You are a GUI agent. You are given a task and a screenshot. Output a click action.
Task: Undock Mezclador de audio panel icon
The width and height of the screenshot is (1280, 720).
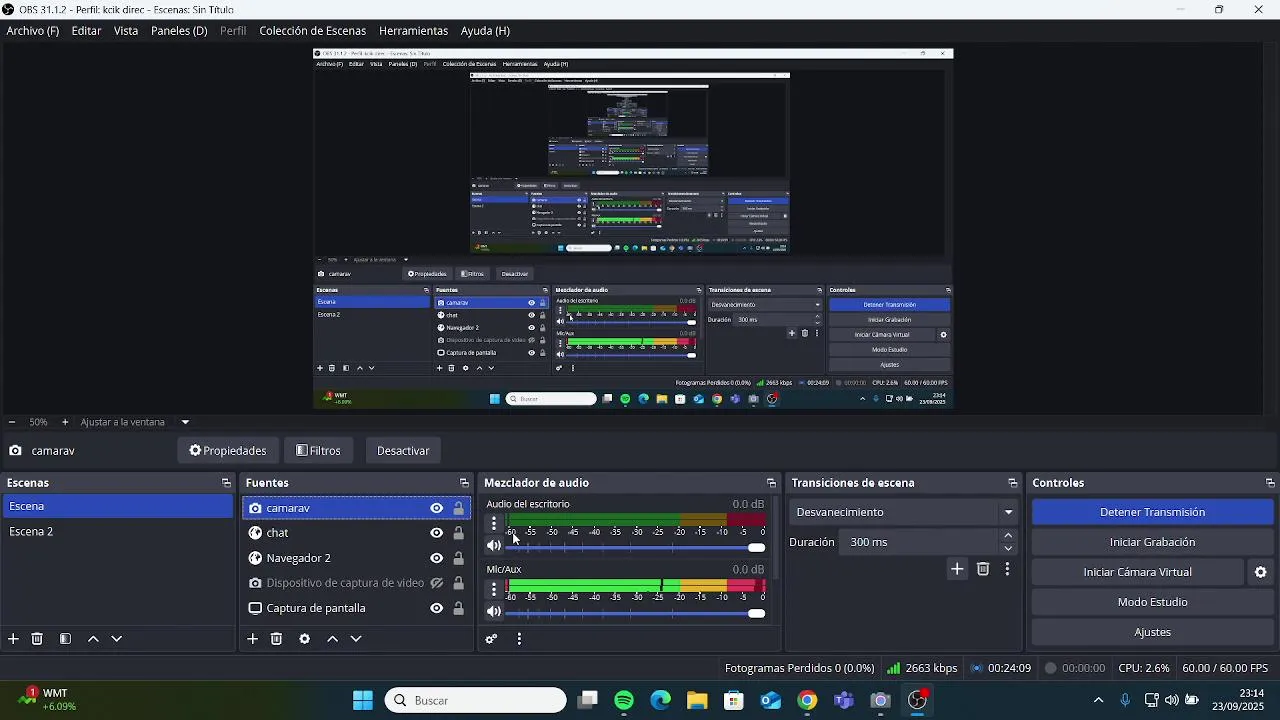(x=771, y=483)
